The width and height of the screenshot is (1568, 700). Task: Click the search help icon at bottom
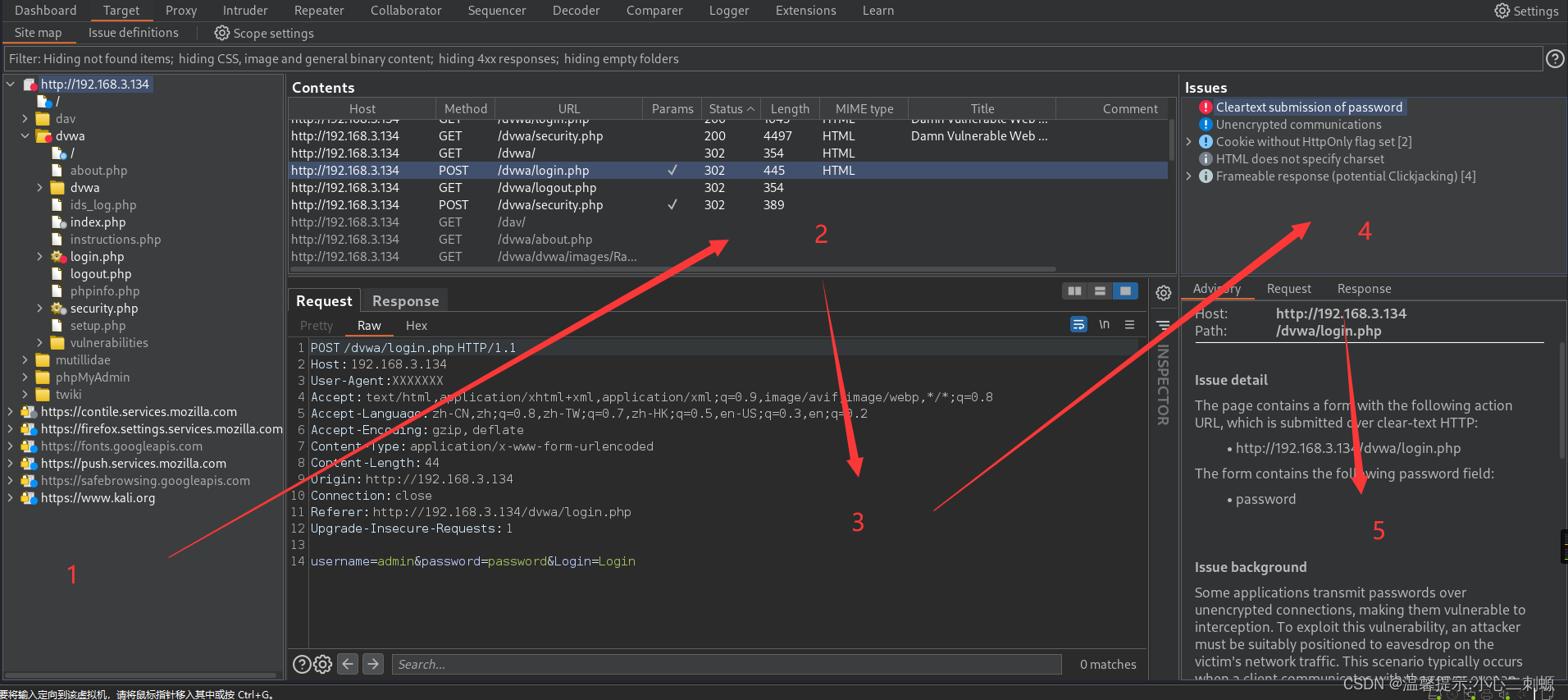click(302, 664)
